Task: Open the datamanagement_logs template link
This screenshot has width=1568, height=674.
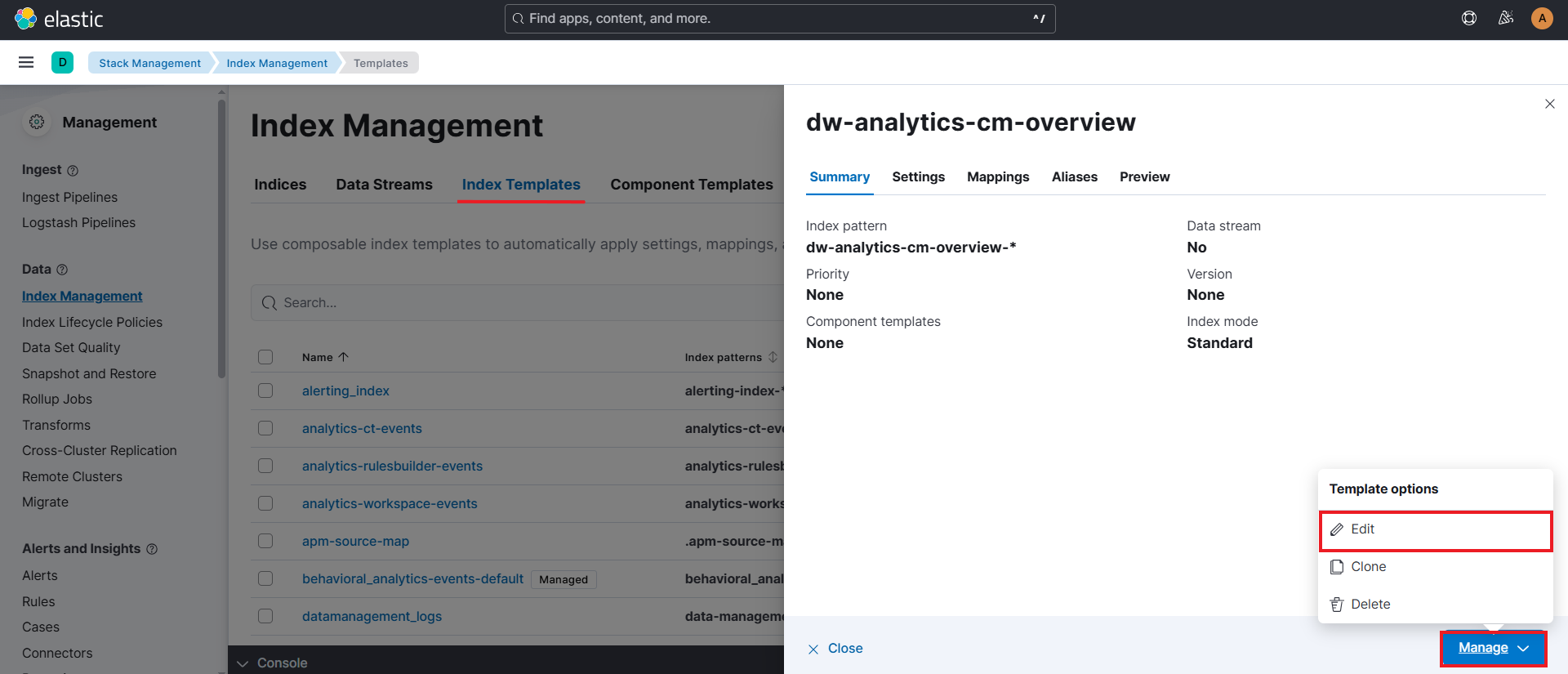Action: pyautogui.click(x=372, y=617)
